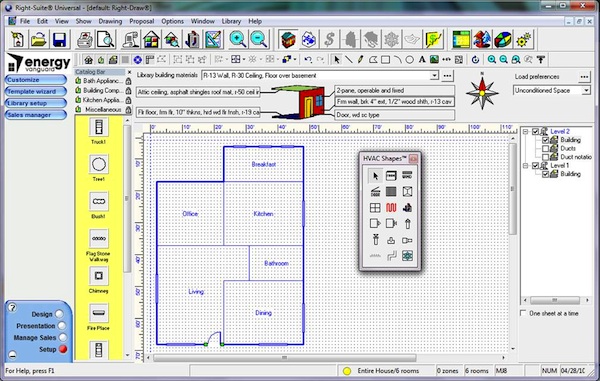This screenshot has height=381, width=600.
Task: Click the pie chart icon
Action: pyautogui.click(x=503, y=39)
